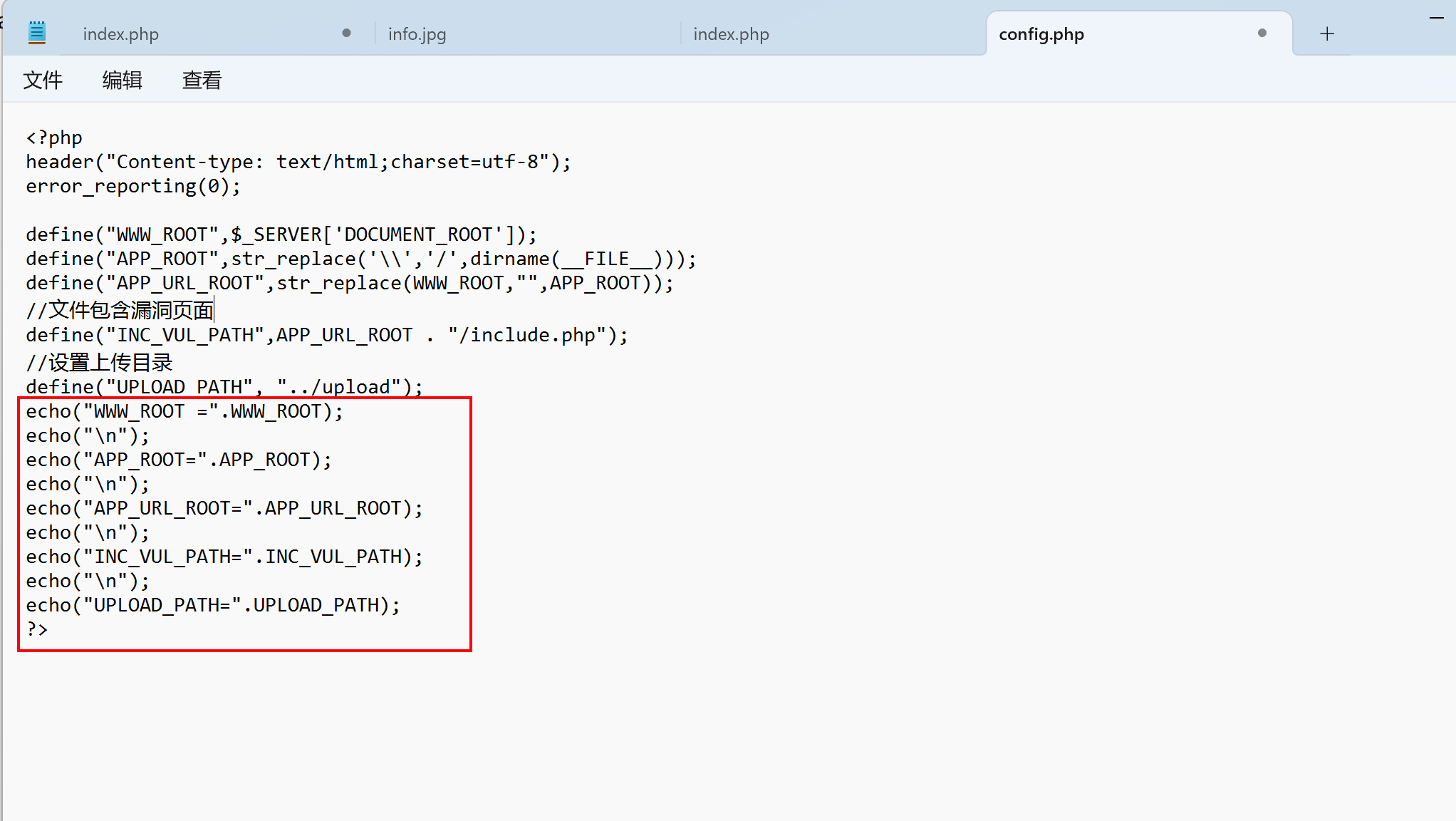Viewport: 1456px width, 821px height.
Task: Click the define APP_ROOT line
Action: [x=361, y=259]
